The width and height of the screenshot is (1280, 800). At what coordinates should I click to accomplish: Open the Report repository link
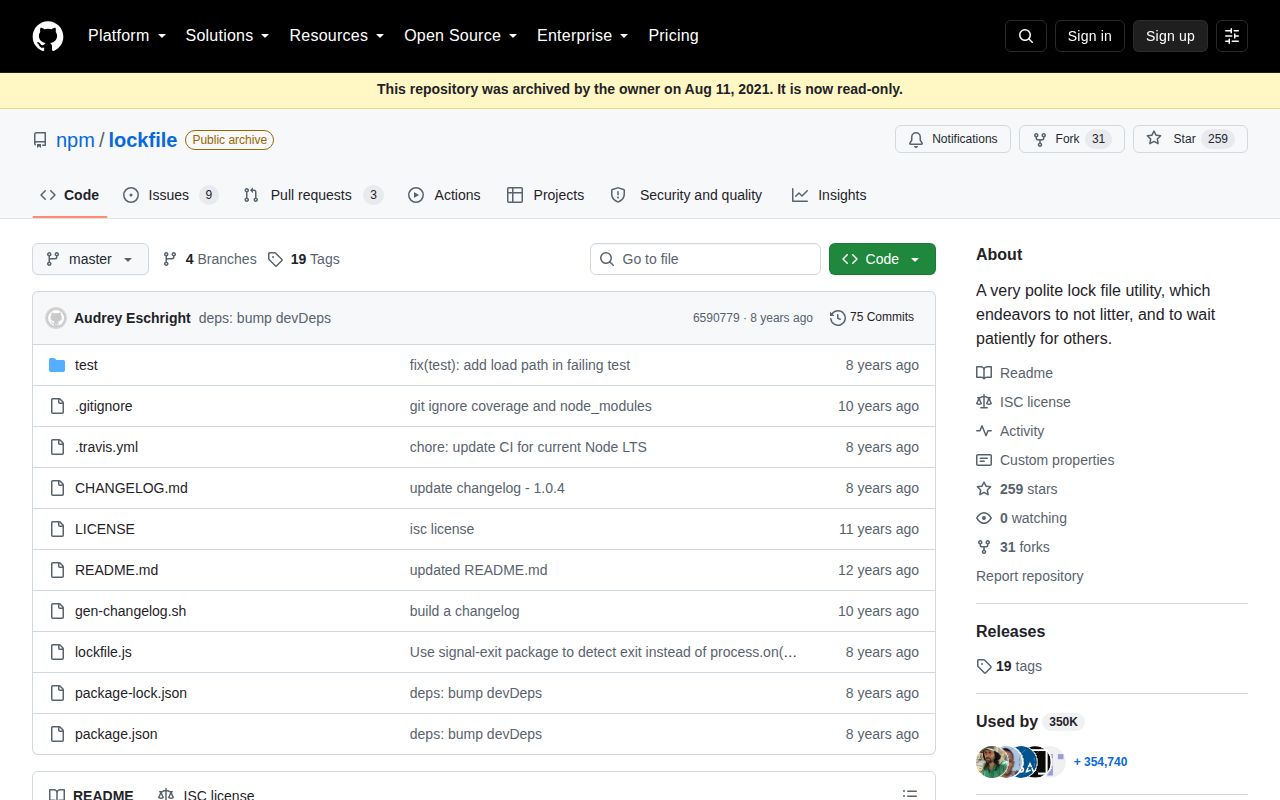(x=1029, y=576)
